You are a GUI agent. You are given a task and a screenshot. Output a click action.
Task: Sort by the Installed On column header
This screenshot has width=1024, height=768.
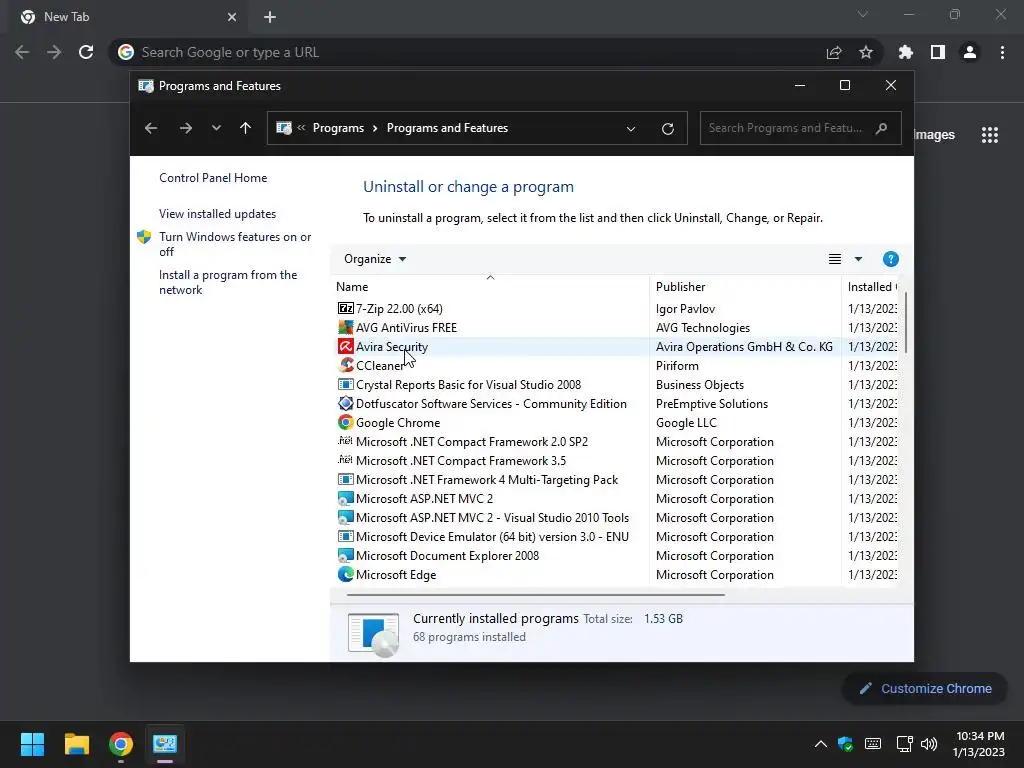[871, 286]
